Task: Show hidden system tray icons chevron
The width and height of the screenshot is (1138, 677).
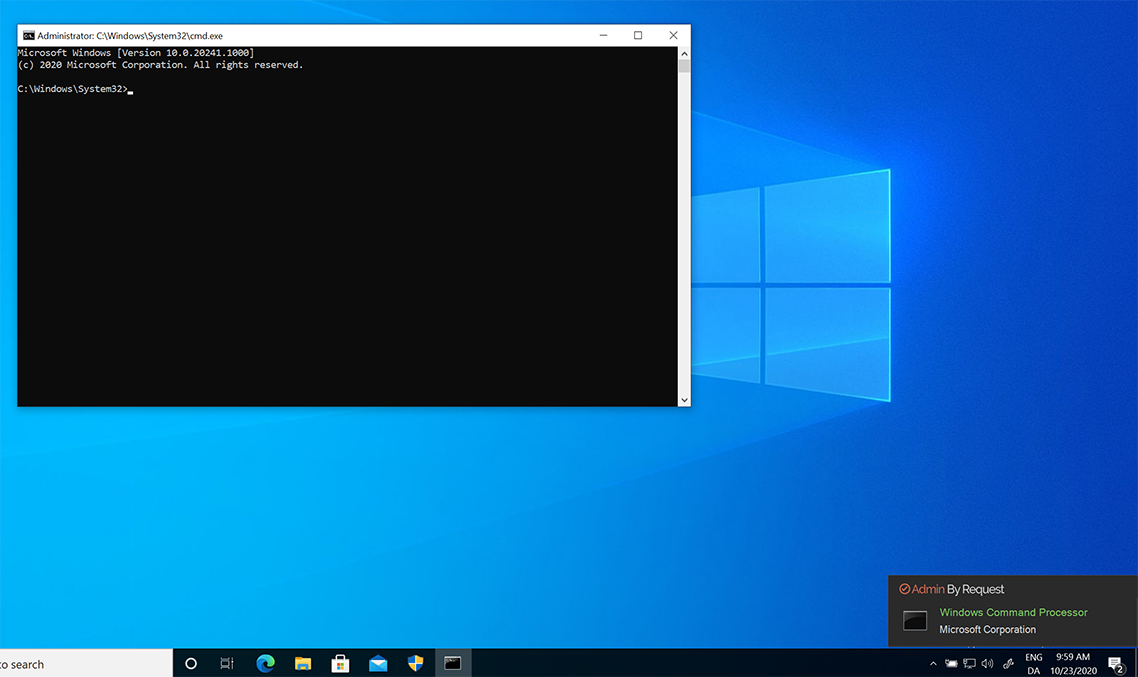Action: pos(933,663)
